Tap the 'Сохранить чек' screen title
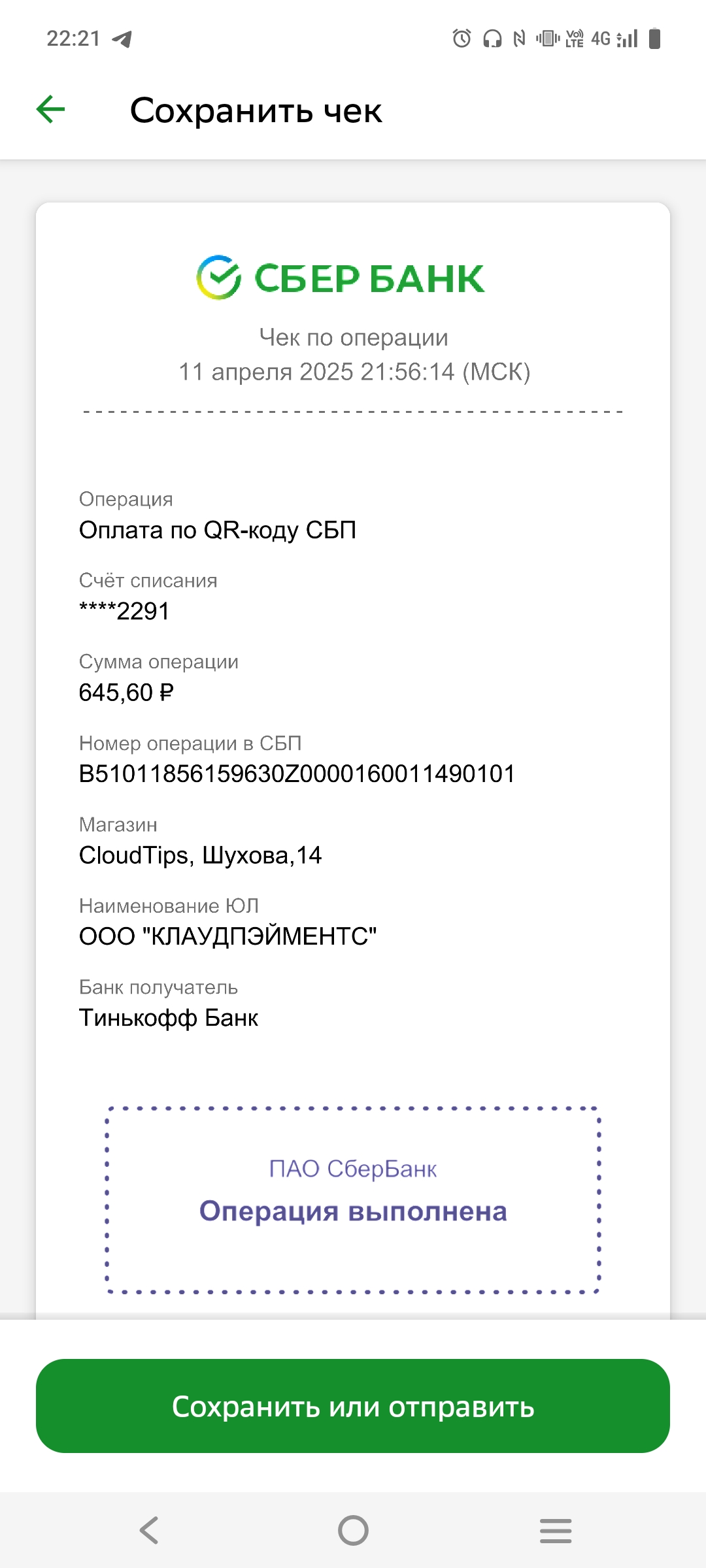This screenshot has height=1568, width=706. (256, 110)
